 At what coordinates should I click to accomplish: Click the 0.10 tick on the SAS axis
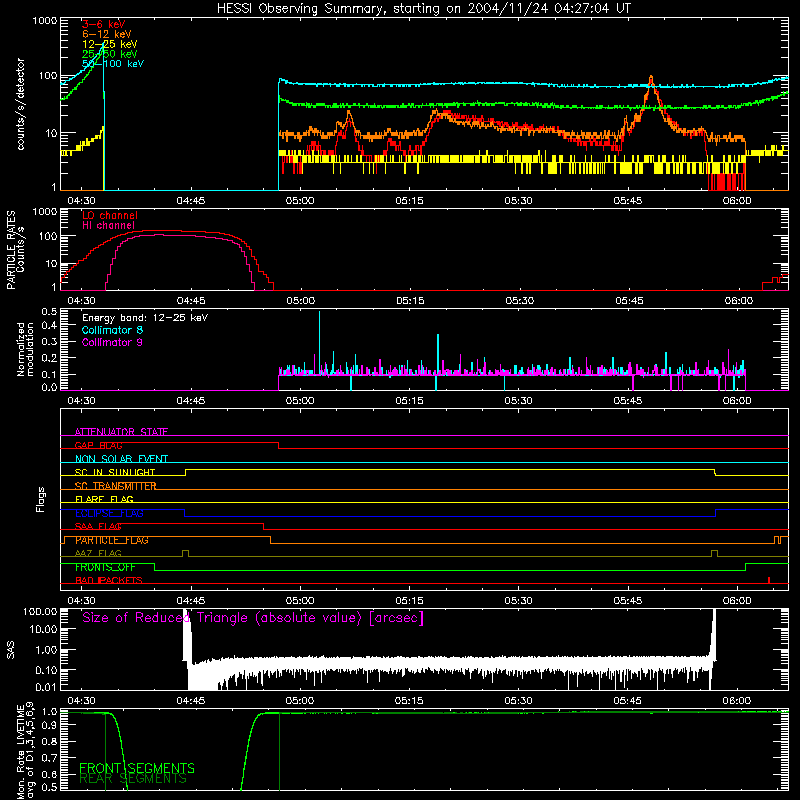46,670
